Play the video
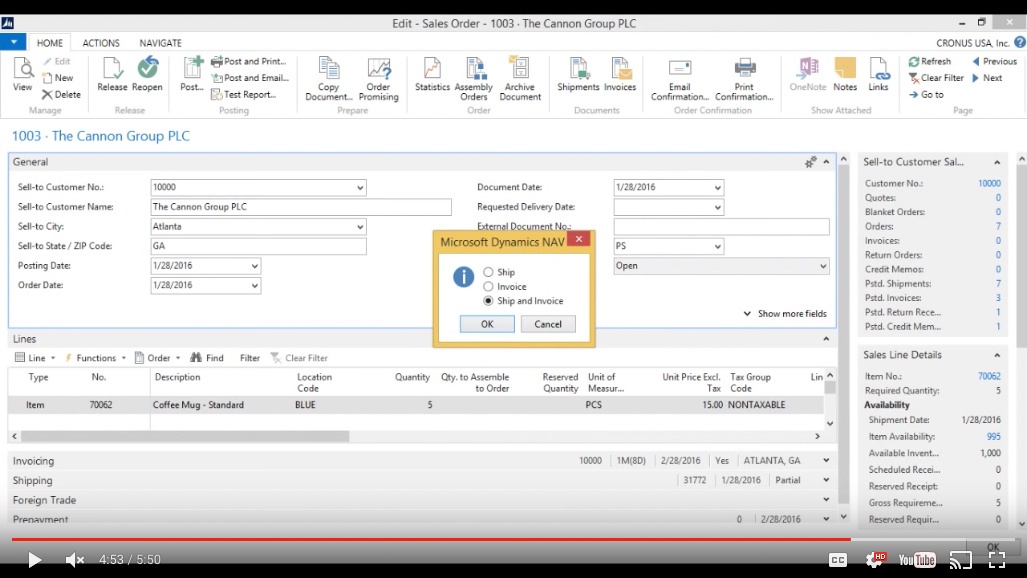1027x578 pixels. click(35, 560)
